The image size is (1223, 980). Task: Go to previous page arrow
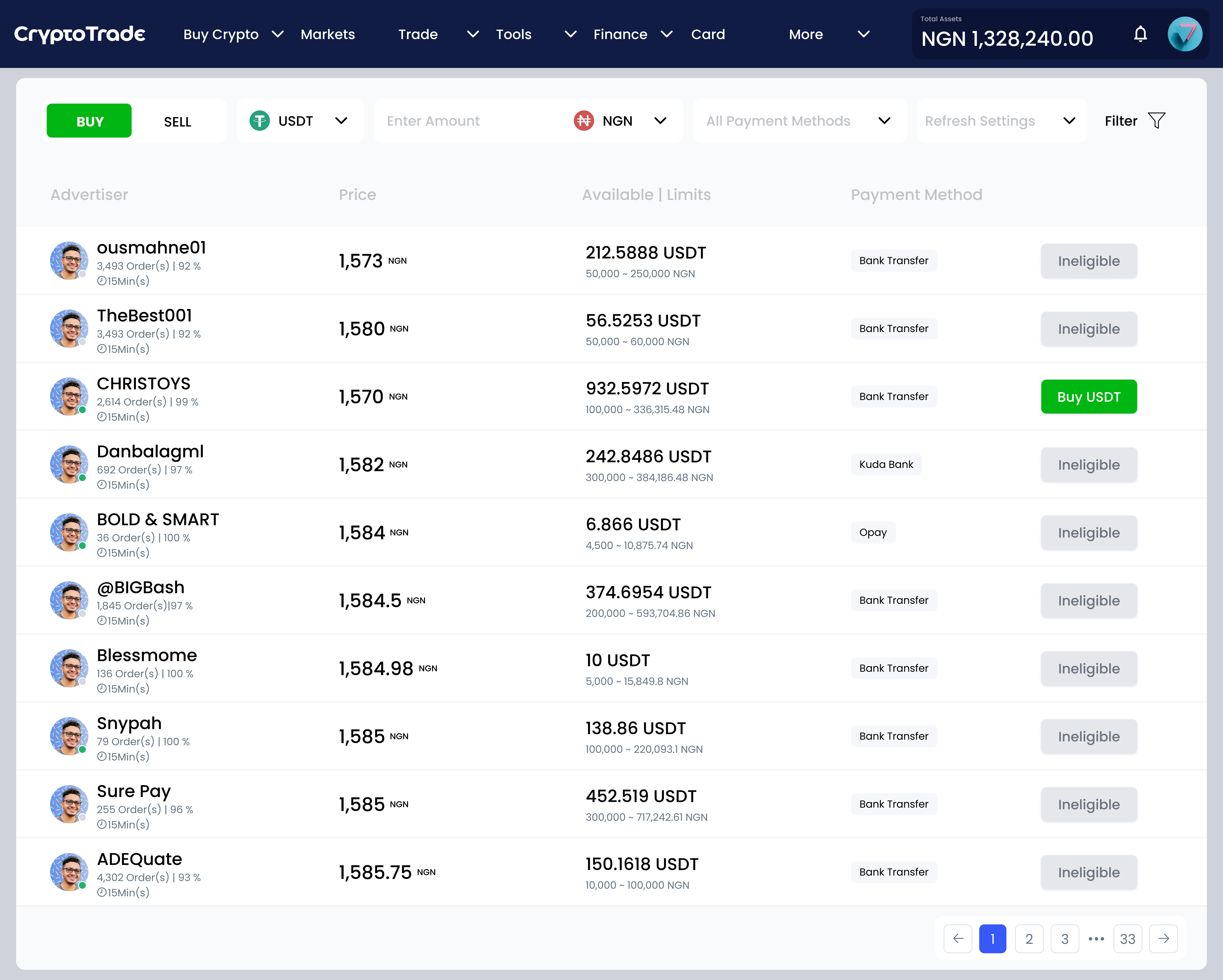pyautogui.click(x=958, y=939)
